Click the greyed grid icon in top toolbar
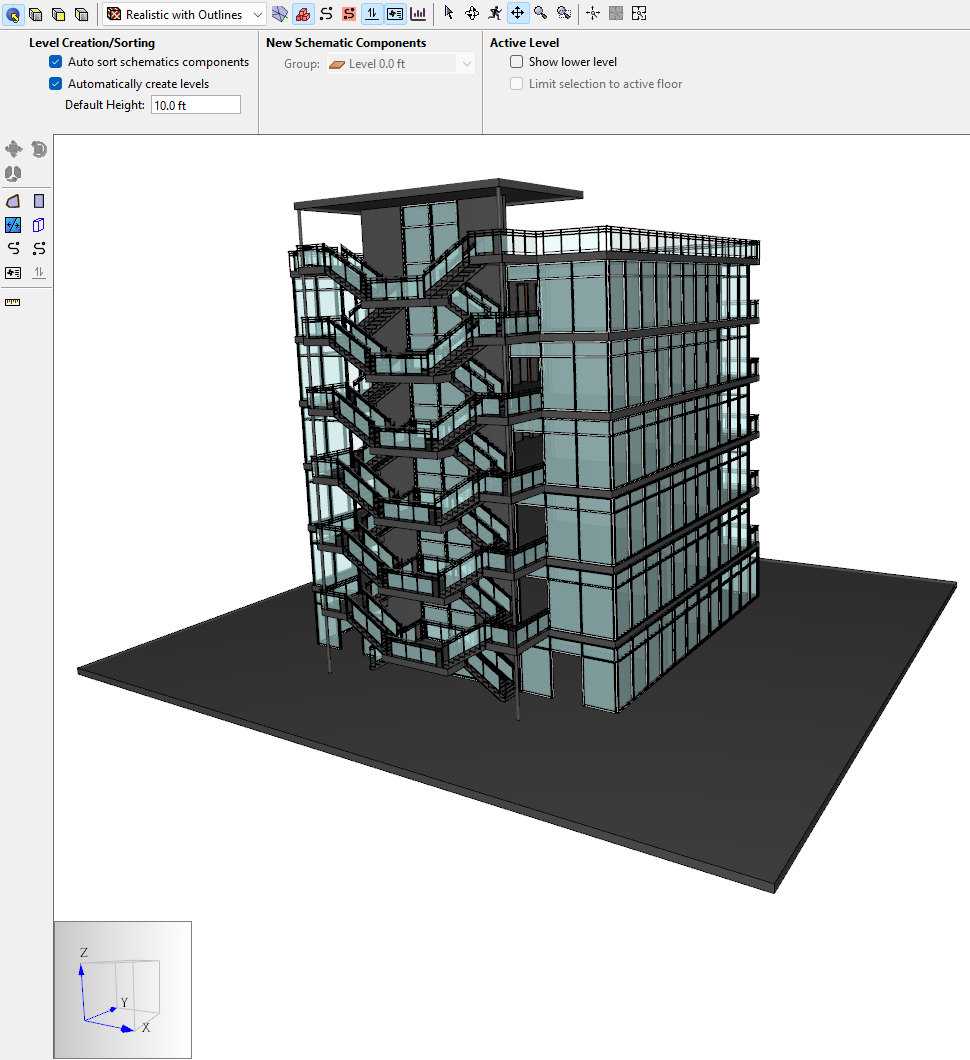The width and height of the screenshot is (970, 1060). 616,14
